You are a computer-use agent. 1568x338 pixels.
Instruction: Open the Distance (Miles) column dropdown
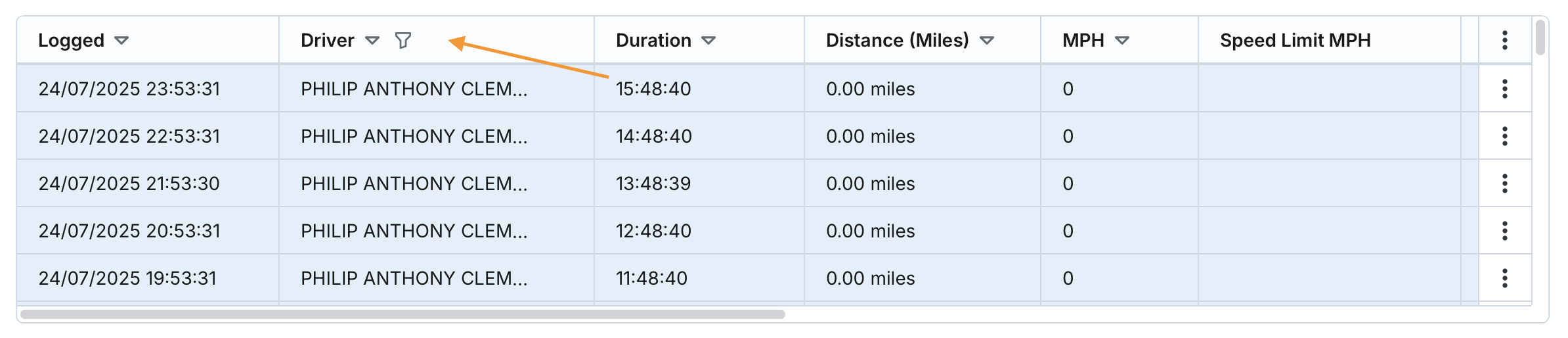pyautogui.click(x=987, y=41)
